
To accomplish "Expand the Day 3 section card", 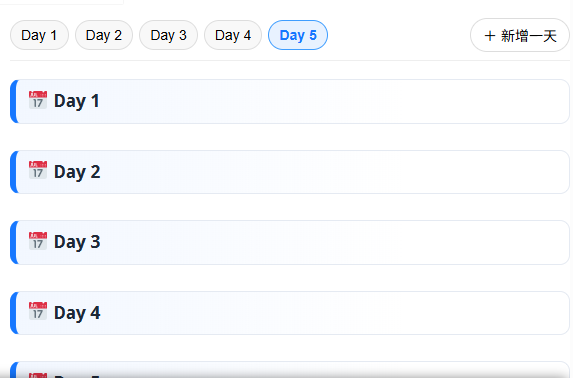I will pos(290,242).
